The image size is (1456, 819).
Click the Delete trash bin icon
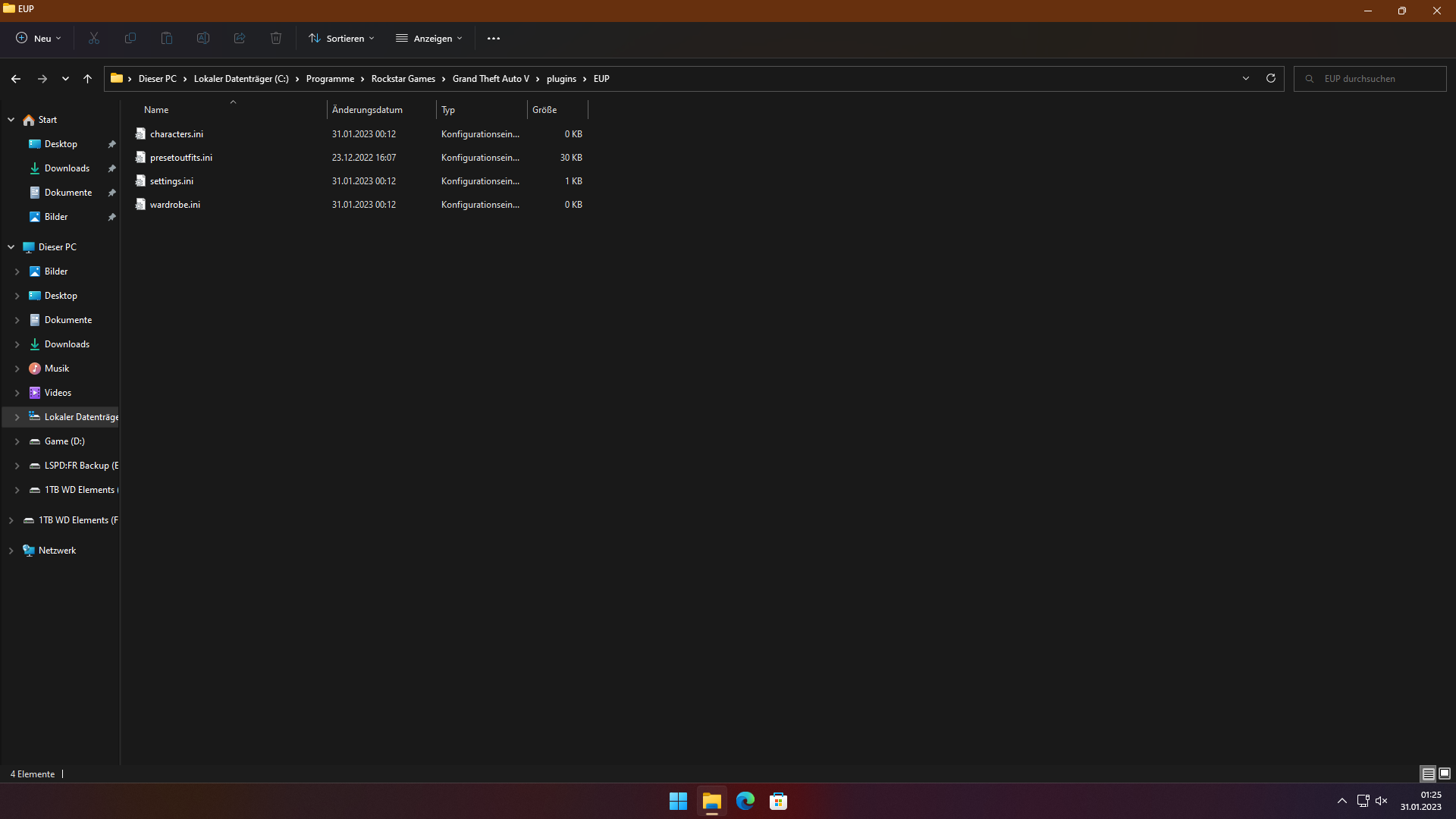click(x=276, y=38)
